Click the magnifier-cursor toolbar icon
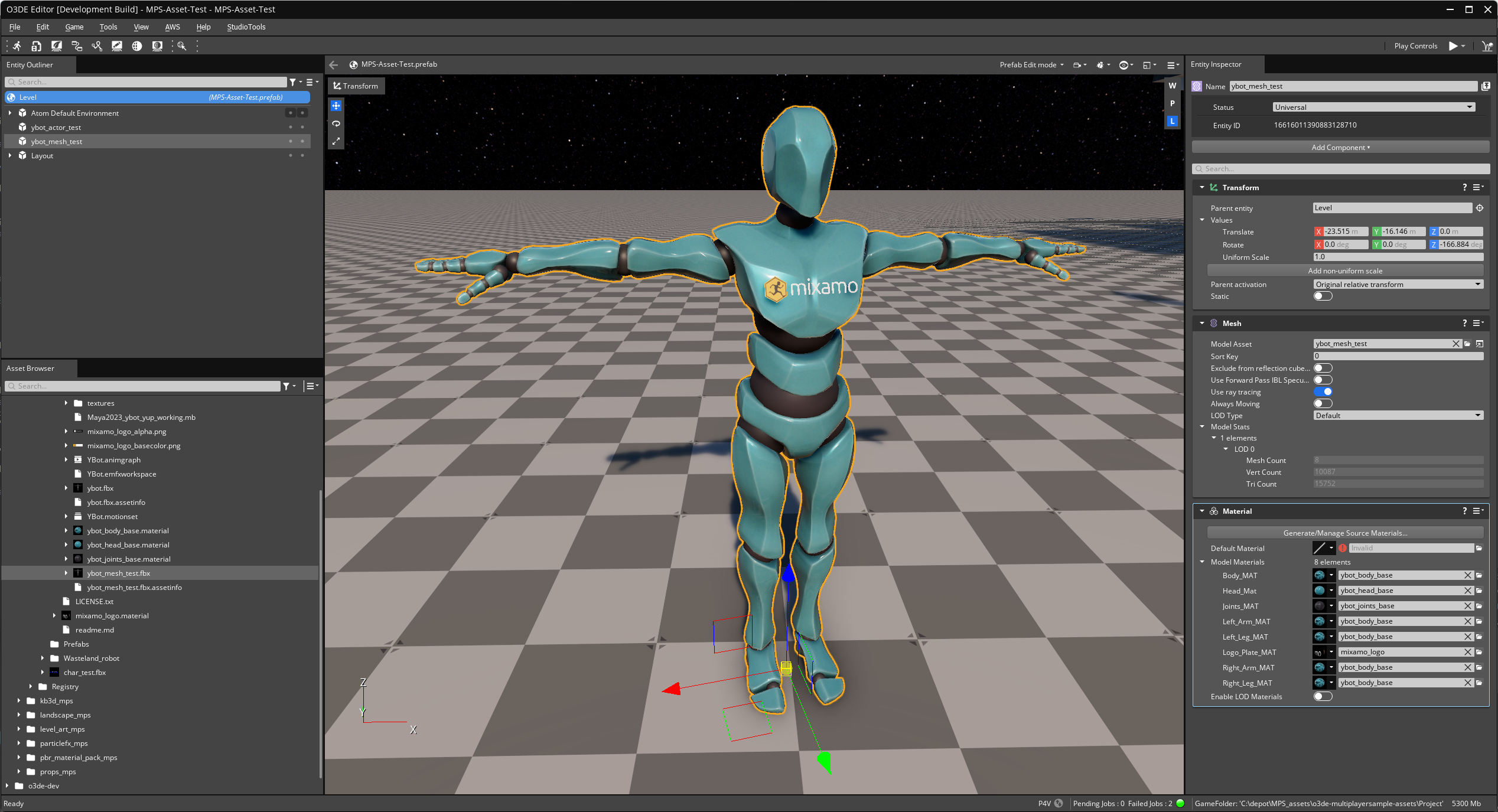Viewport: 1498px width, 812px height. pyautogui.click(x=182, y=46)
